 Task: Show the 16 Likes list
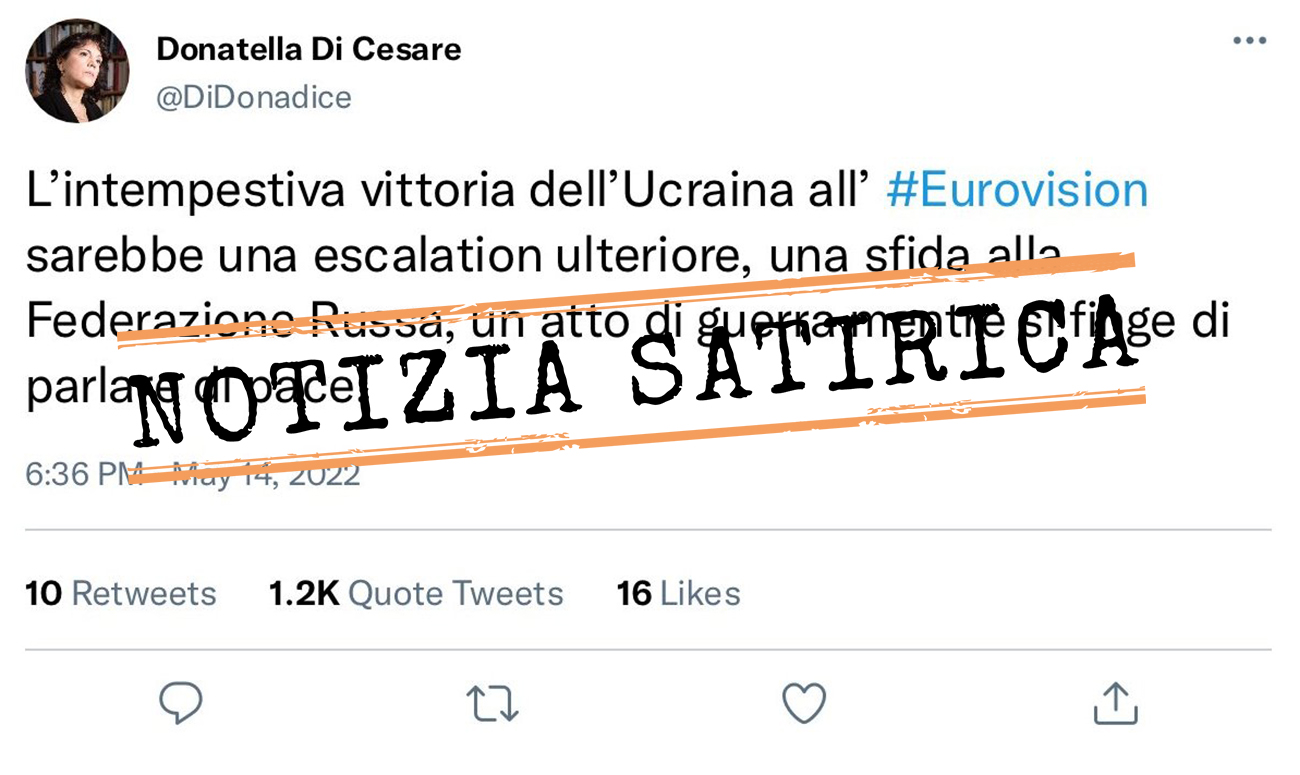pos(679,593)
